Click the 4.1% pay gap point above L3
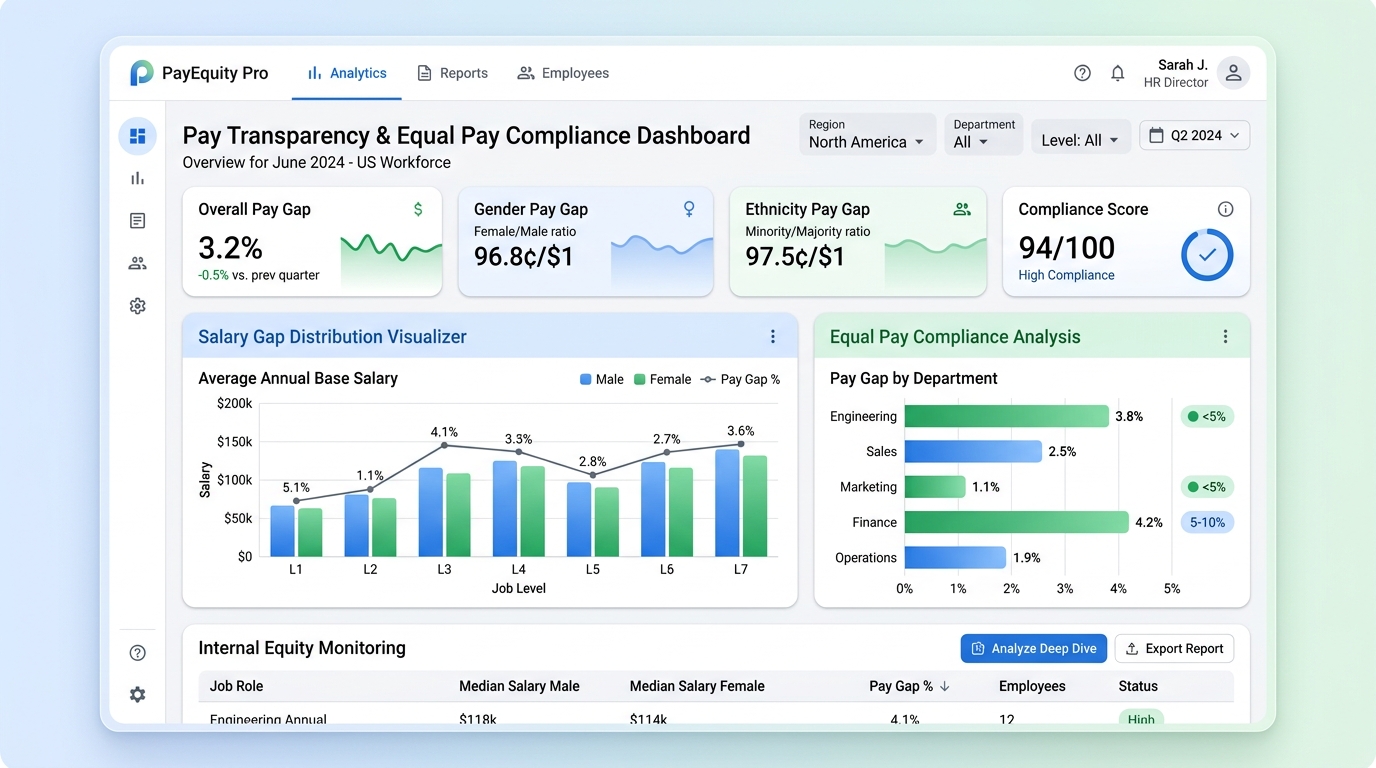Viewport: 1376px width, 768px height. [444, 445]
